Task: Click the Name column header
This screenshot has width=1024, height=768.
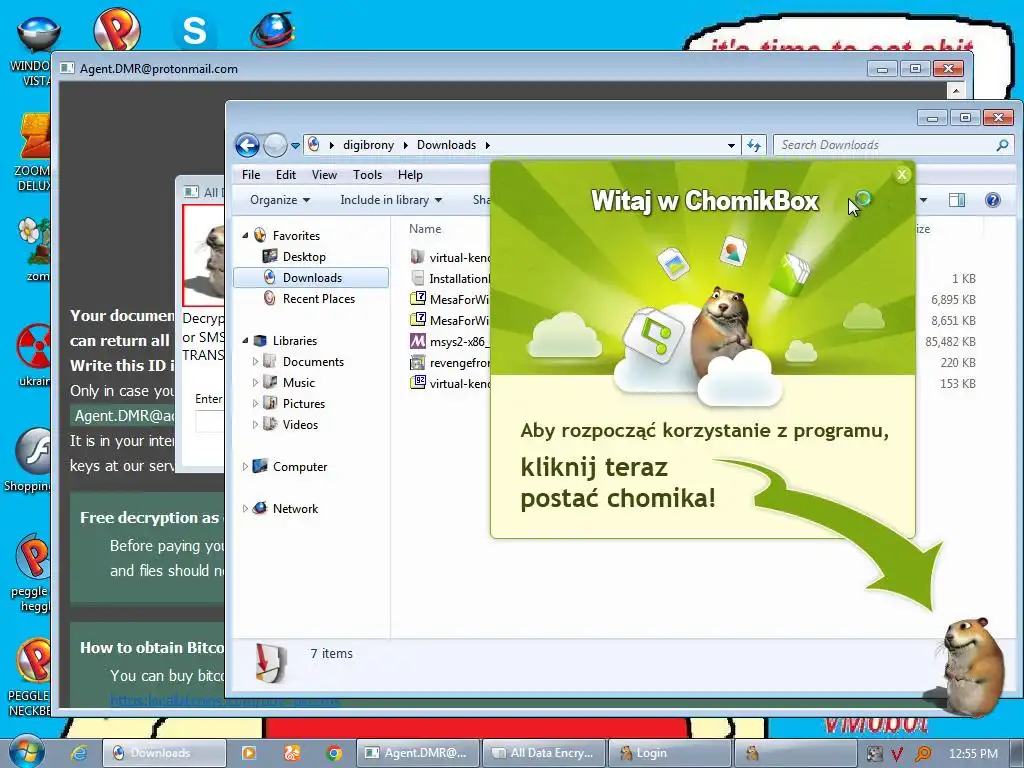Action: pos(425,229)
